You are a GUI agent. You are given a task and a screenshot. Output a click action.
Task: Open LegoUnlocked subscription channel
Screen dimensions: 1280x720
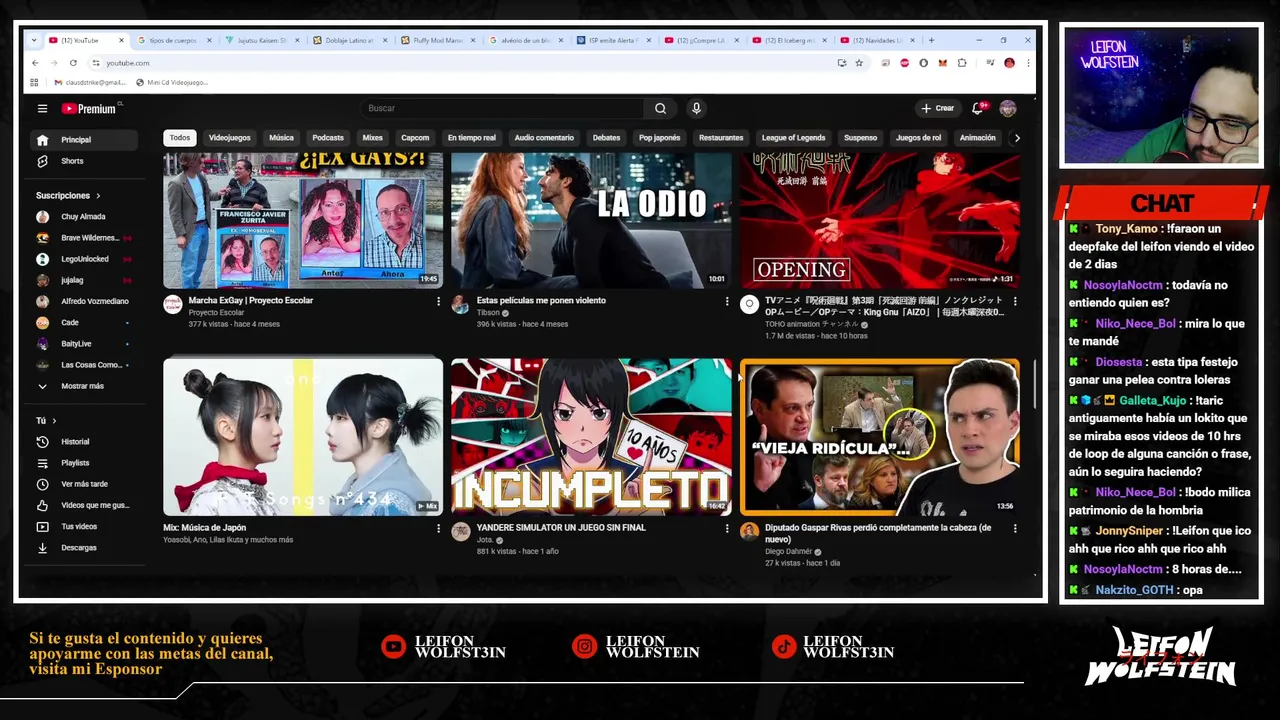82,259
